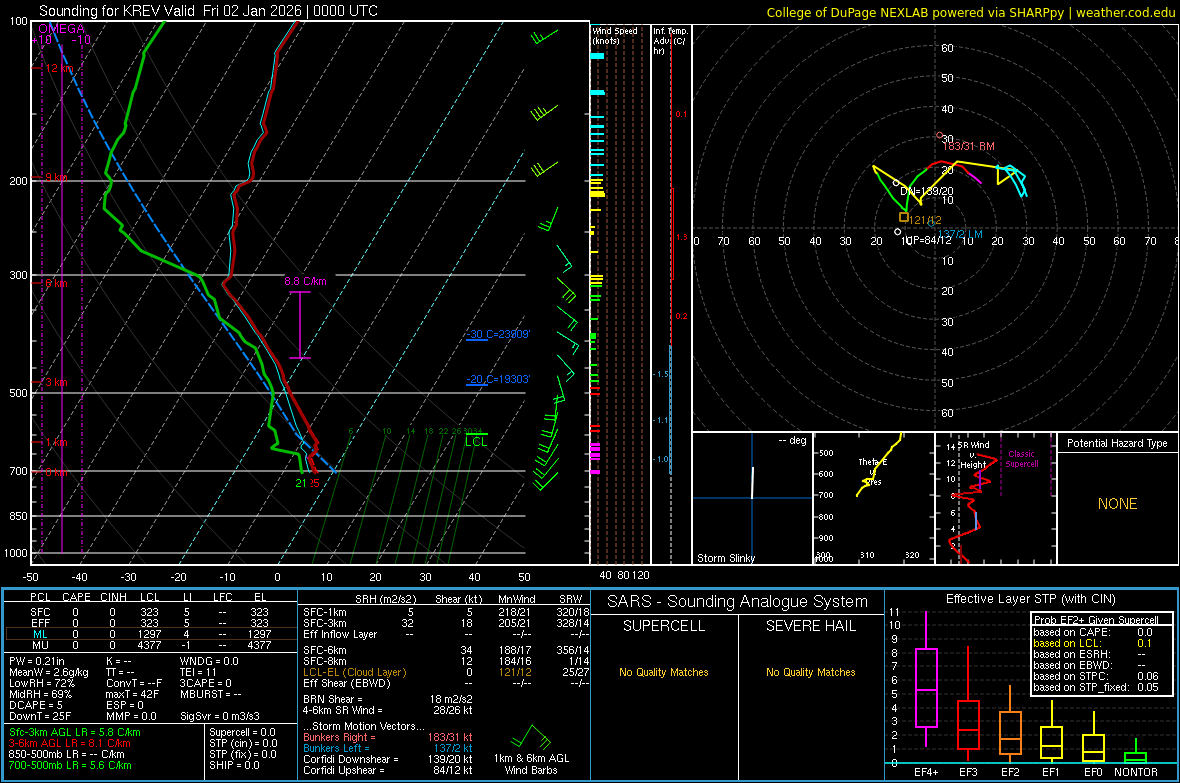Click the DN=139/20 hodograph label
This screenshot has width=1180, height=783.
pos(927,191)
